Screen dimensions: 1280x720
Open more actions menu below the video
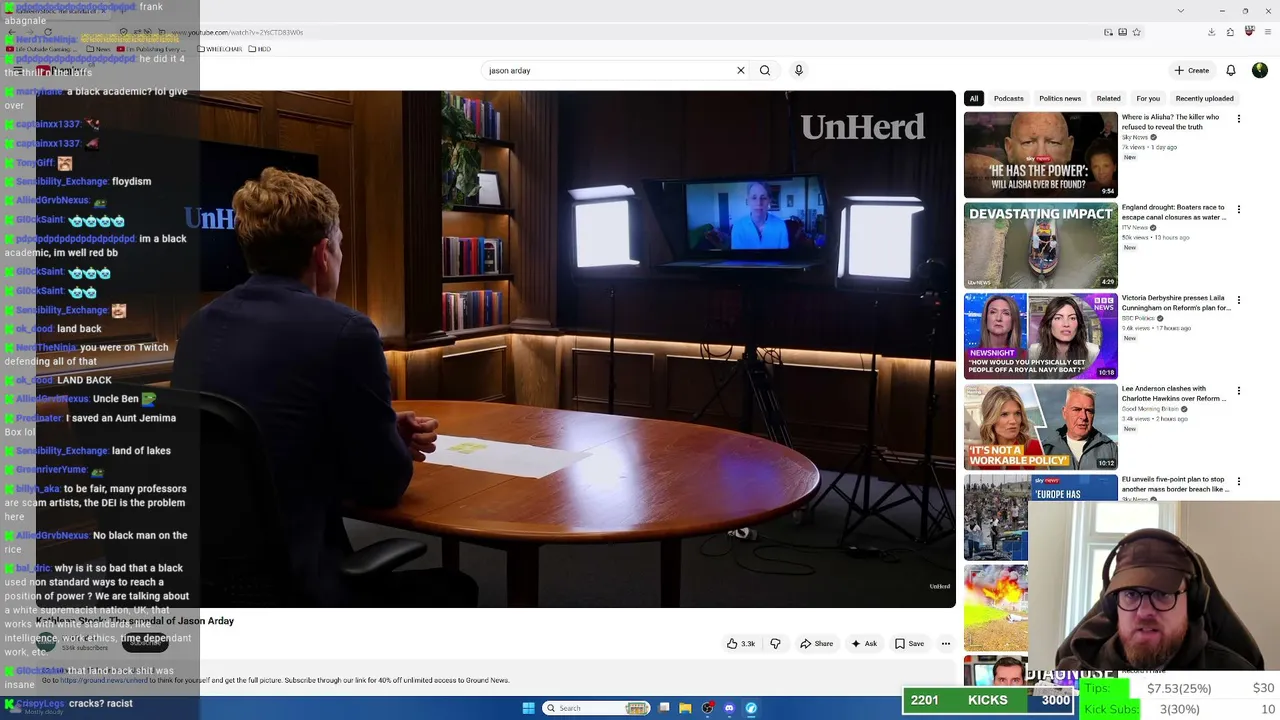(x=945, y=644)
